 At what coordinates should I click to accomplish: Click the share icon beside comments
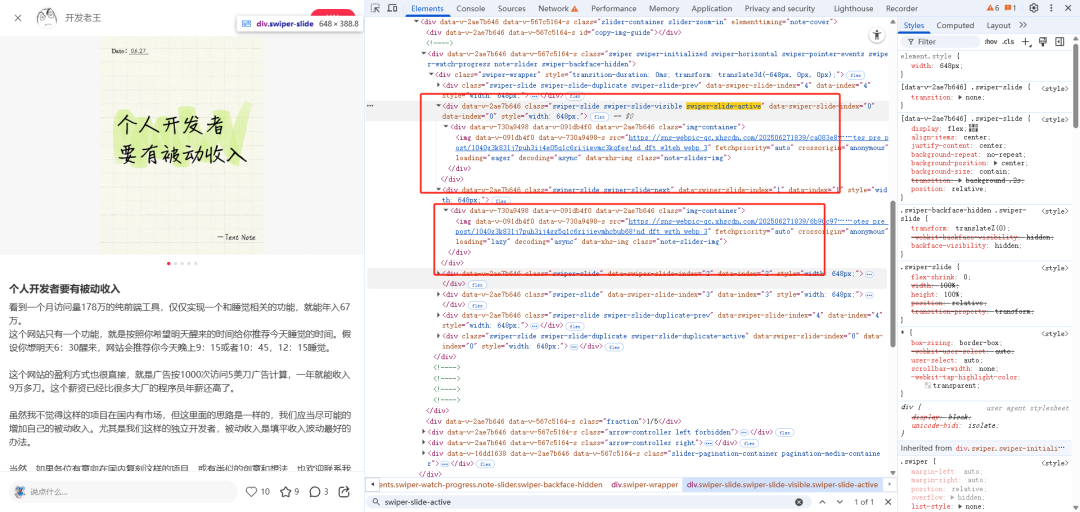point(345,491)
